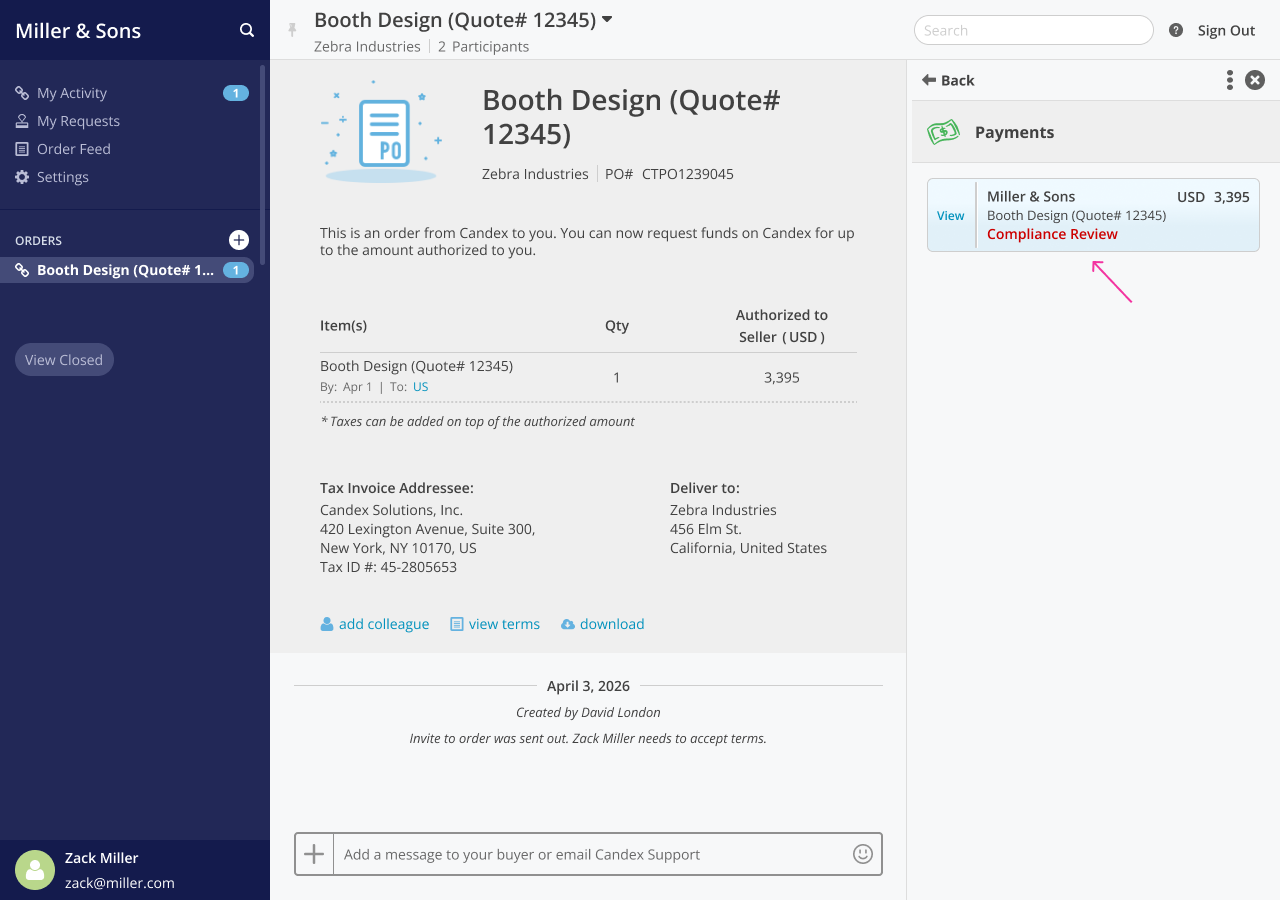
Task: Click the sidebar scrollbar
Action: [262, 165]
